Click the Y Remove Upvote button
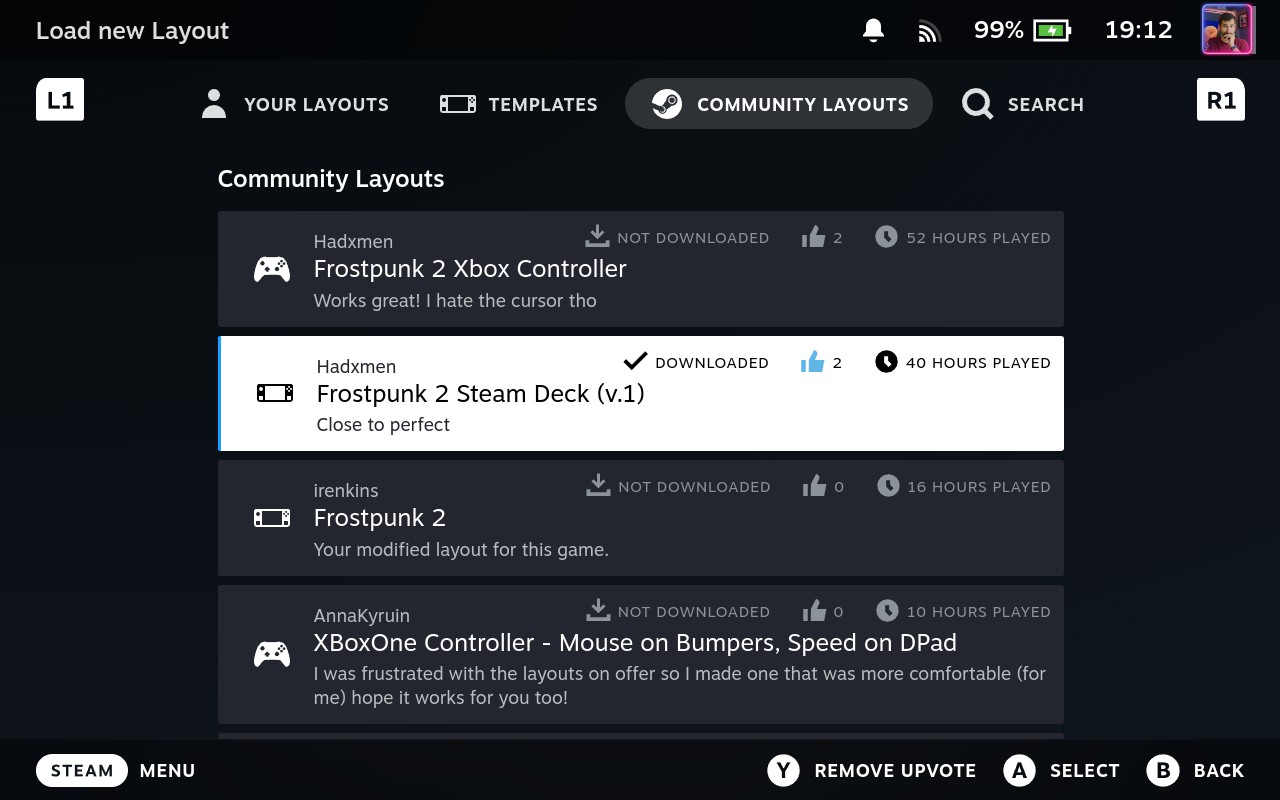 click(871, 771)
